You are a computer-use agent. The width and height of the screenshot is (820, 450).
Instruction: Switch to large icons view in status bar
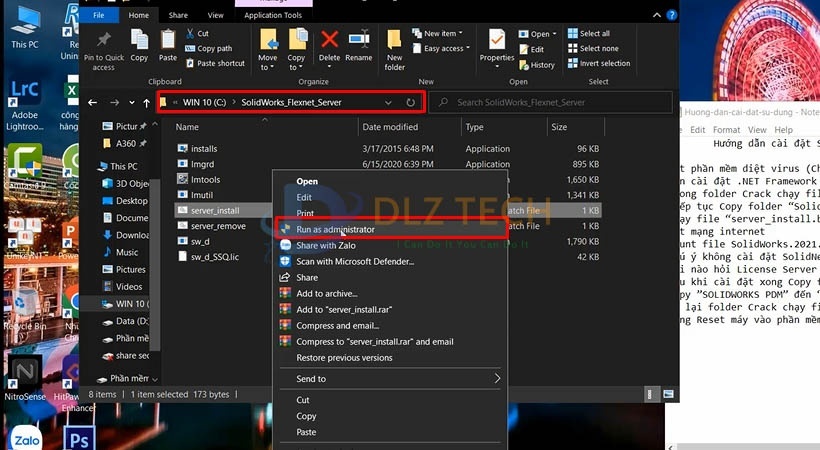coord(668,394)
